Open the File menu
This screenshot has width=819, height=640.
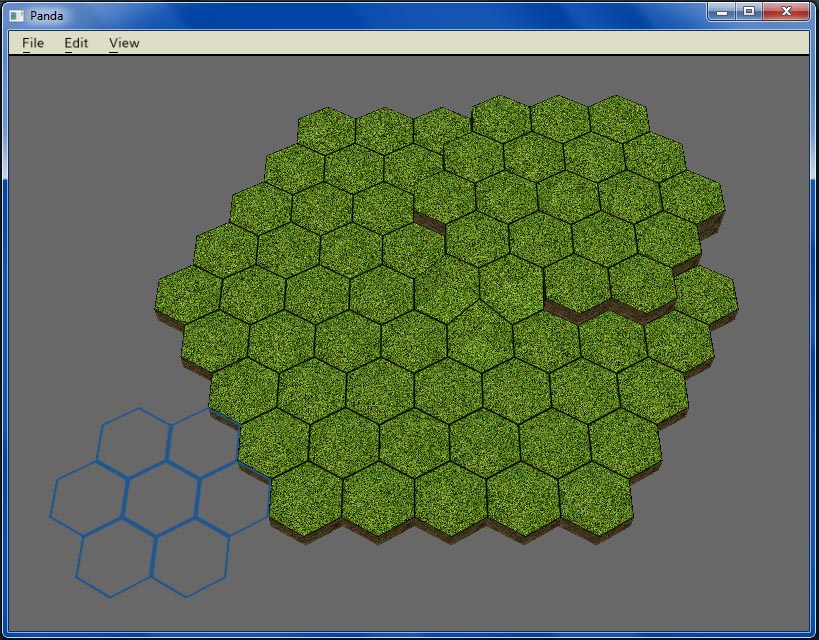click(x=33, y=43)
